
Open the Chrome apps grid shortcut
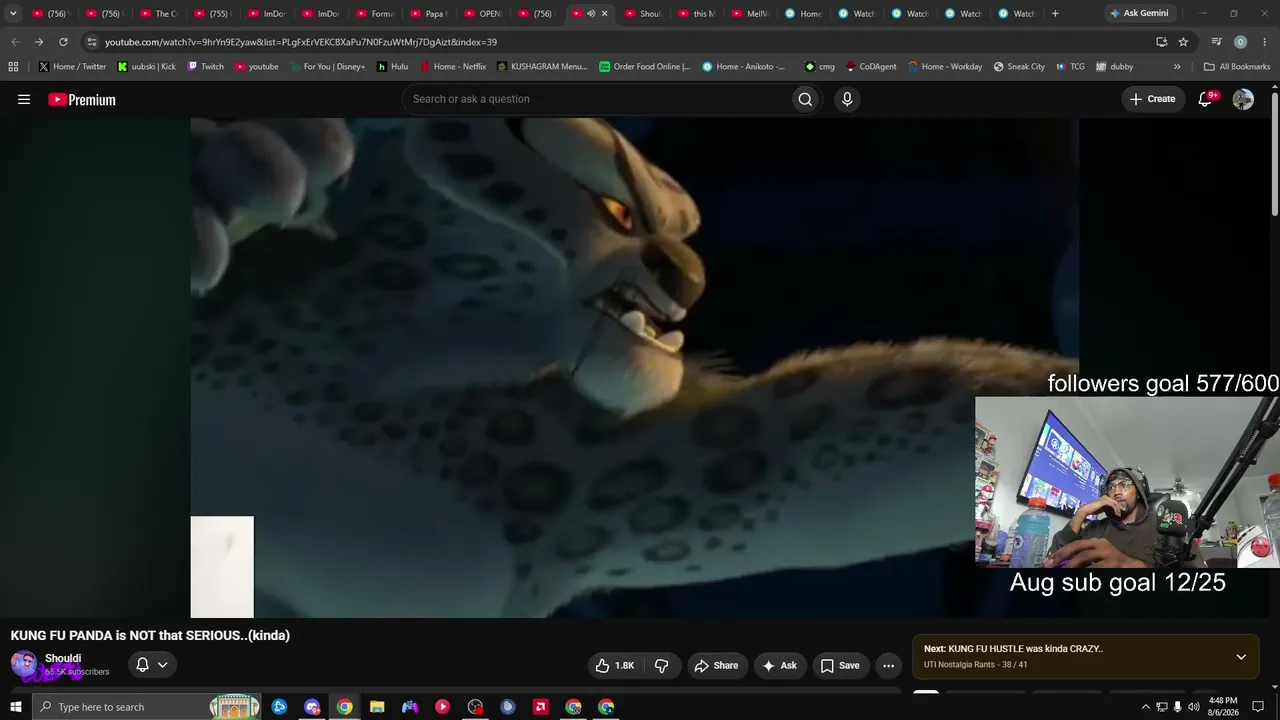[x=13, y=67]
